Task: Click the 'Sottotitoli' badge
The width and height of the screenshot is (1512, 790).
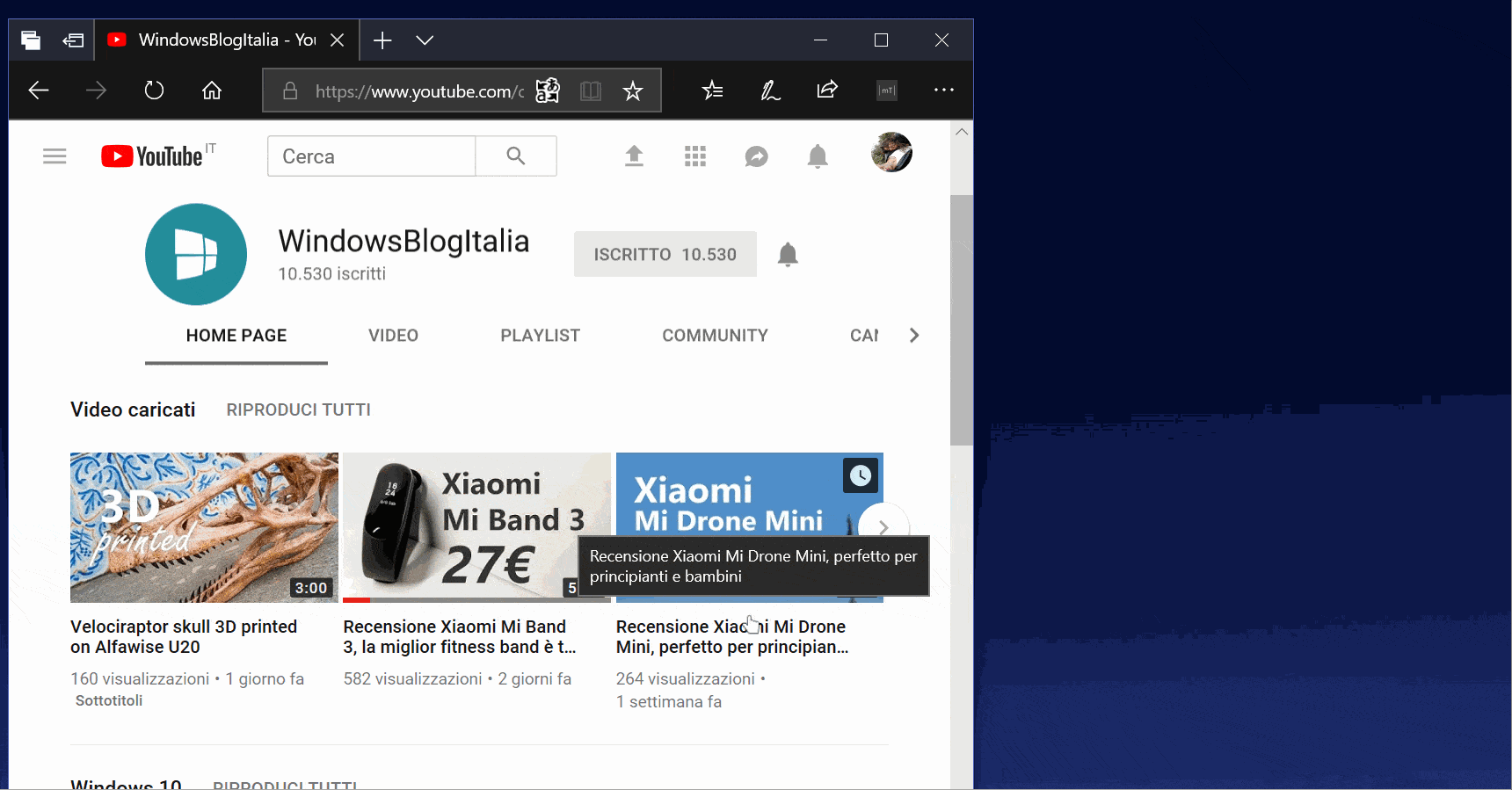Action: (109, 700)
